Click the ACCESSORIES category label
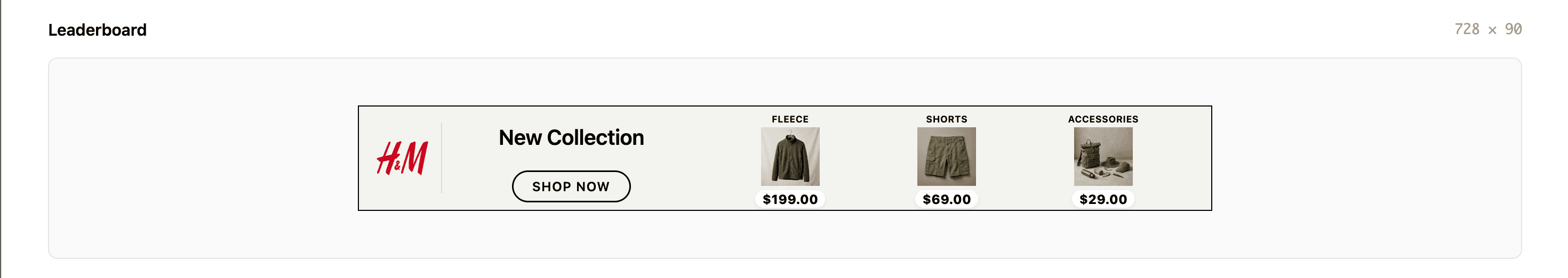 tap(1102, 119)
